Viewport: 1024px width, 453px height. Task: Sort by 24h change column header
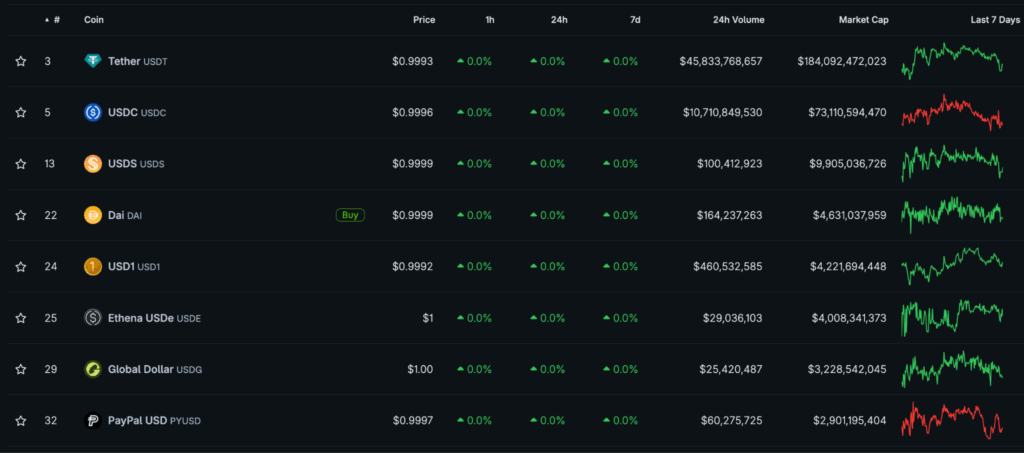tap(559, 20)
